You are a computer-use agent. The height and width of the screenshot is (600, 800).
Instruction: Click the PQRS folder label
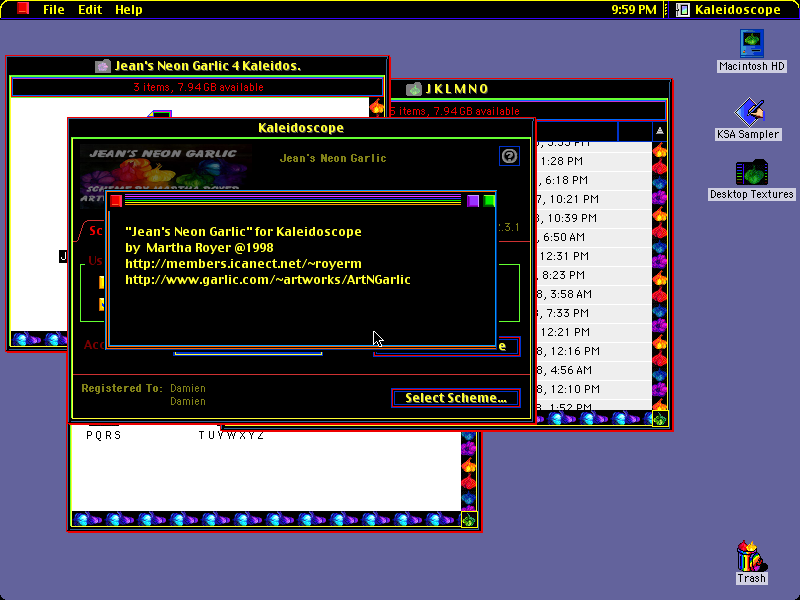pyautogui.click(x=104, y=435)
